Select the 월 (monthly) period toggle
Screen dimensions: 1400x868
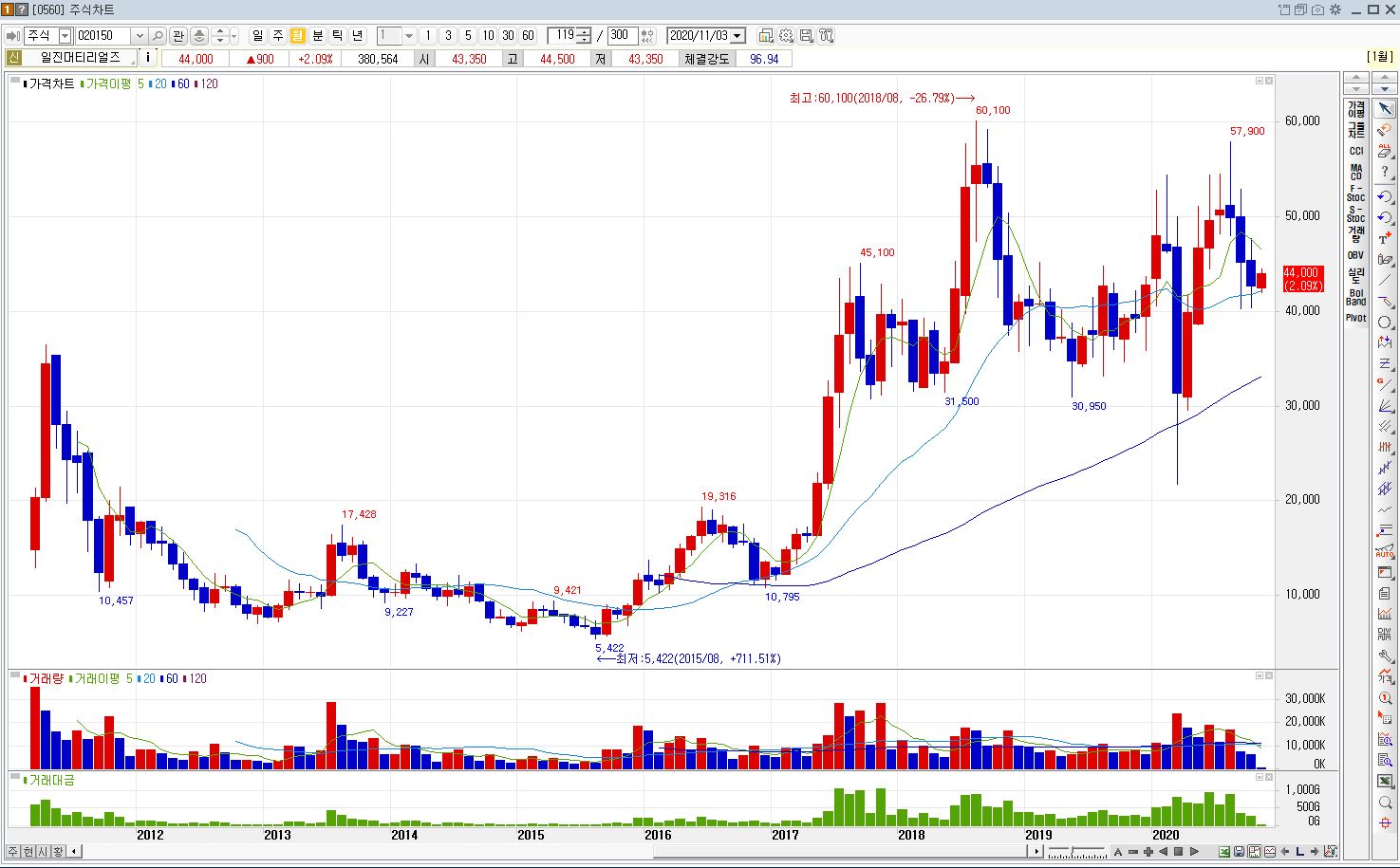[297, 35]
